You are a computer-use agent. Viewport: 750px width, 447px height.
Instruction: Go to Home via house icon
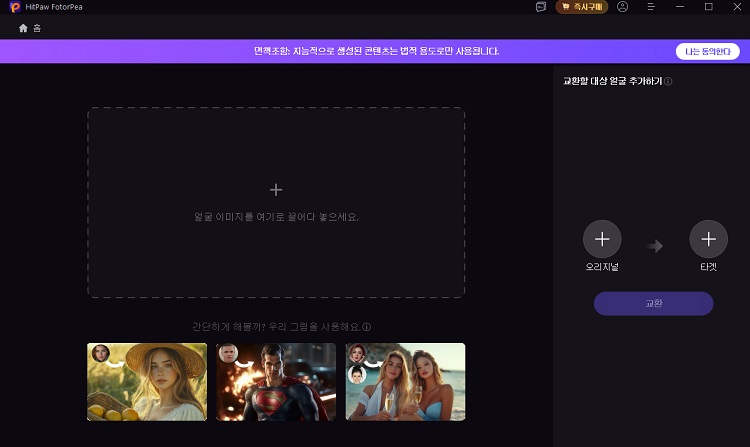tap(23, 28)
